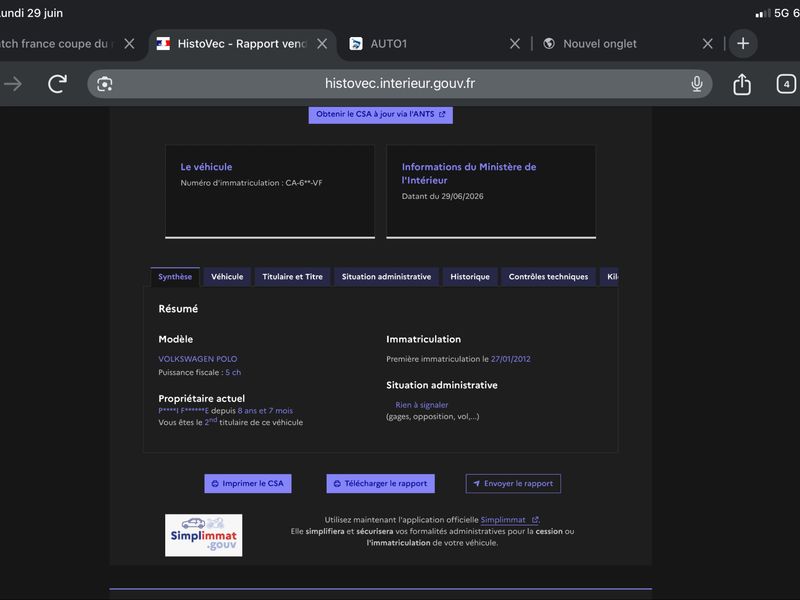
Task: Tap the microphone voice search icon
Action: pos(696,84)
